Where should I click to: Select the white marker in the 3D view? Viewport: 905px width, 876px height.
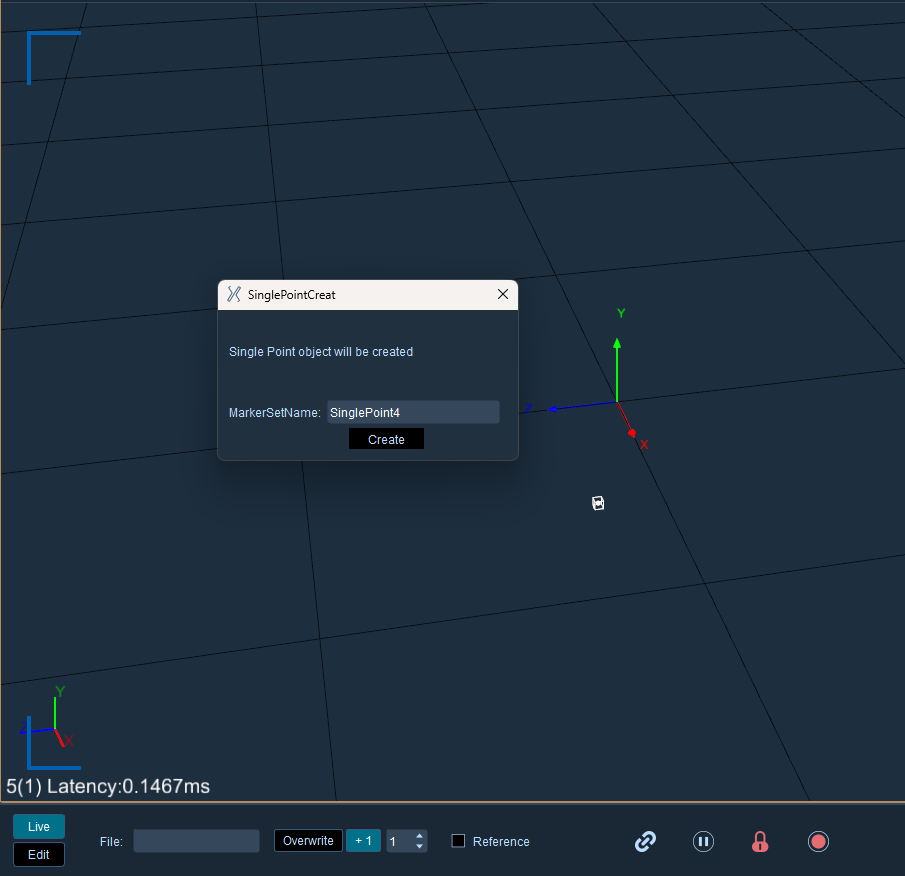(598, 503)
